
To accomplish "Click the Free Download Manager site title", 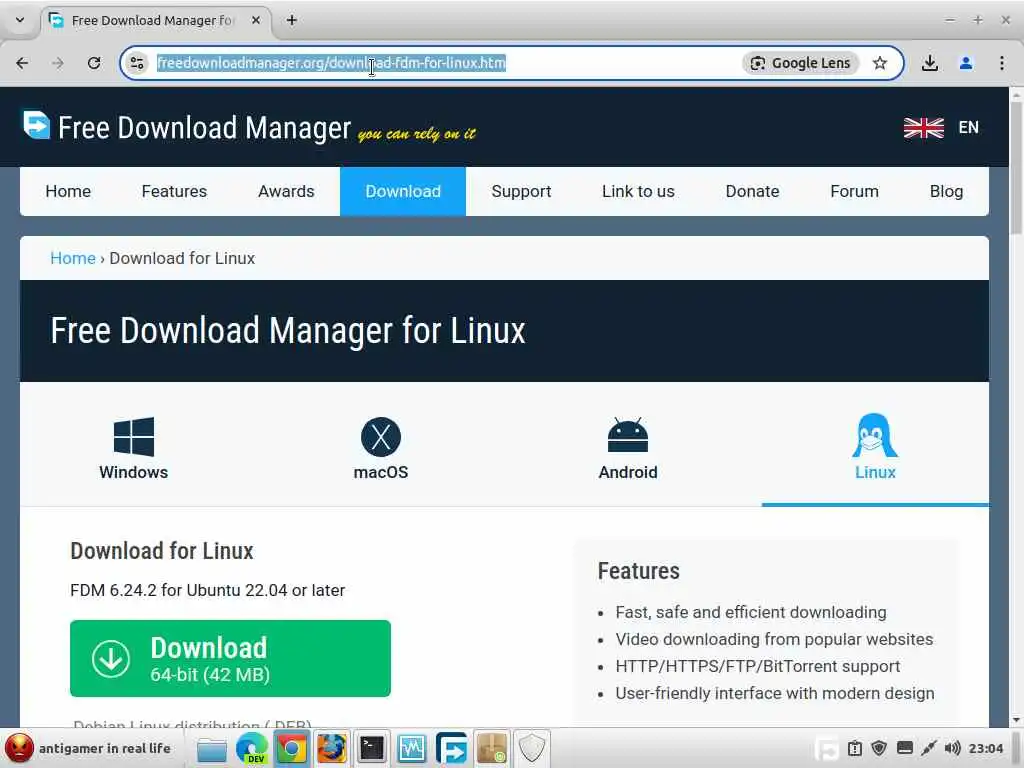I will (204, 127).
